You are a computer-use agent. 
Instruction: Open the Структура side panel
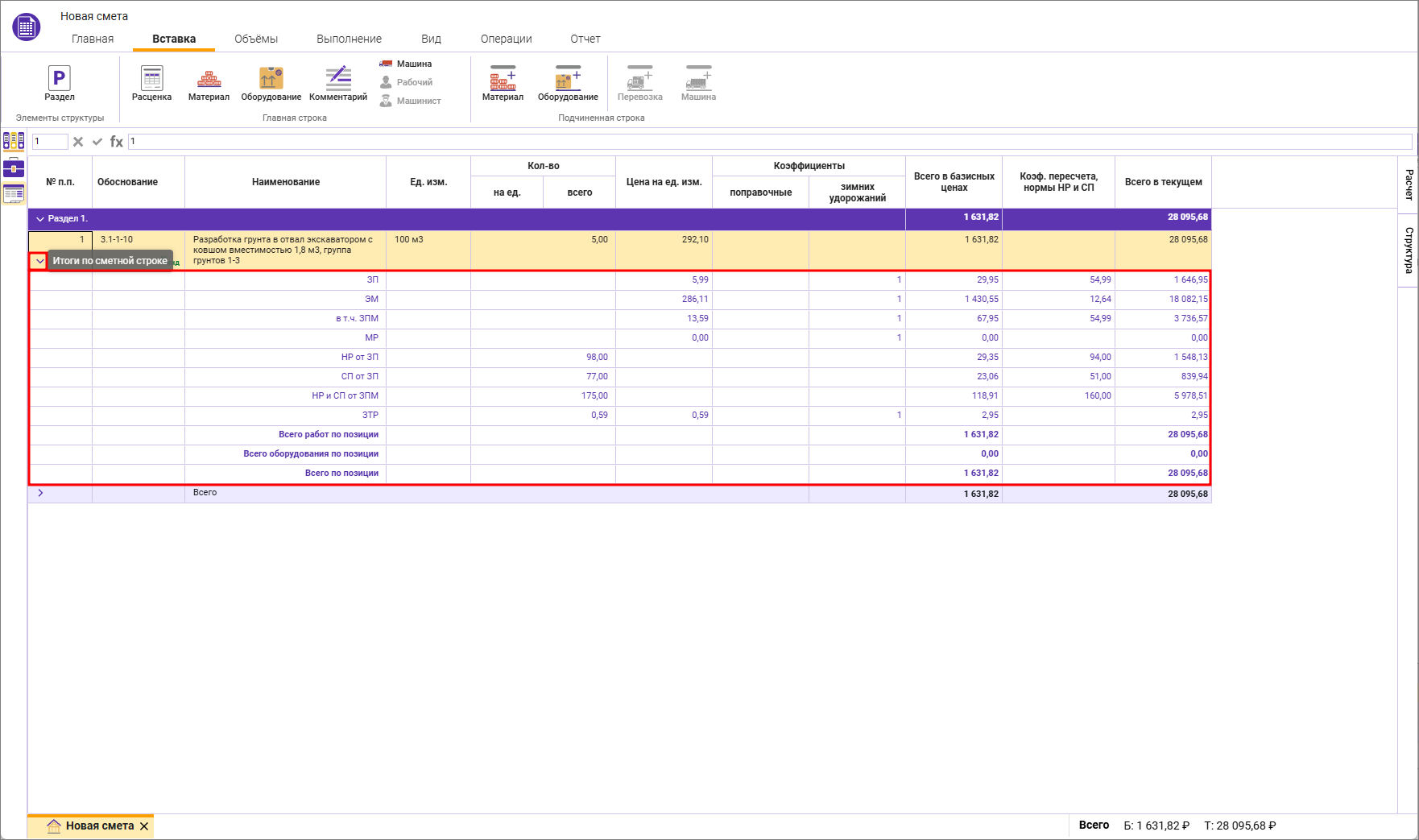coord(1409,250)
